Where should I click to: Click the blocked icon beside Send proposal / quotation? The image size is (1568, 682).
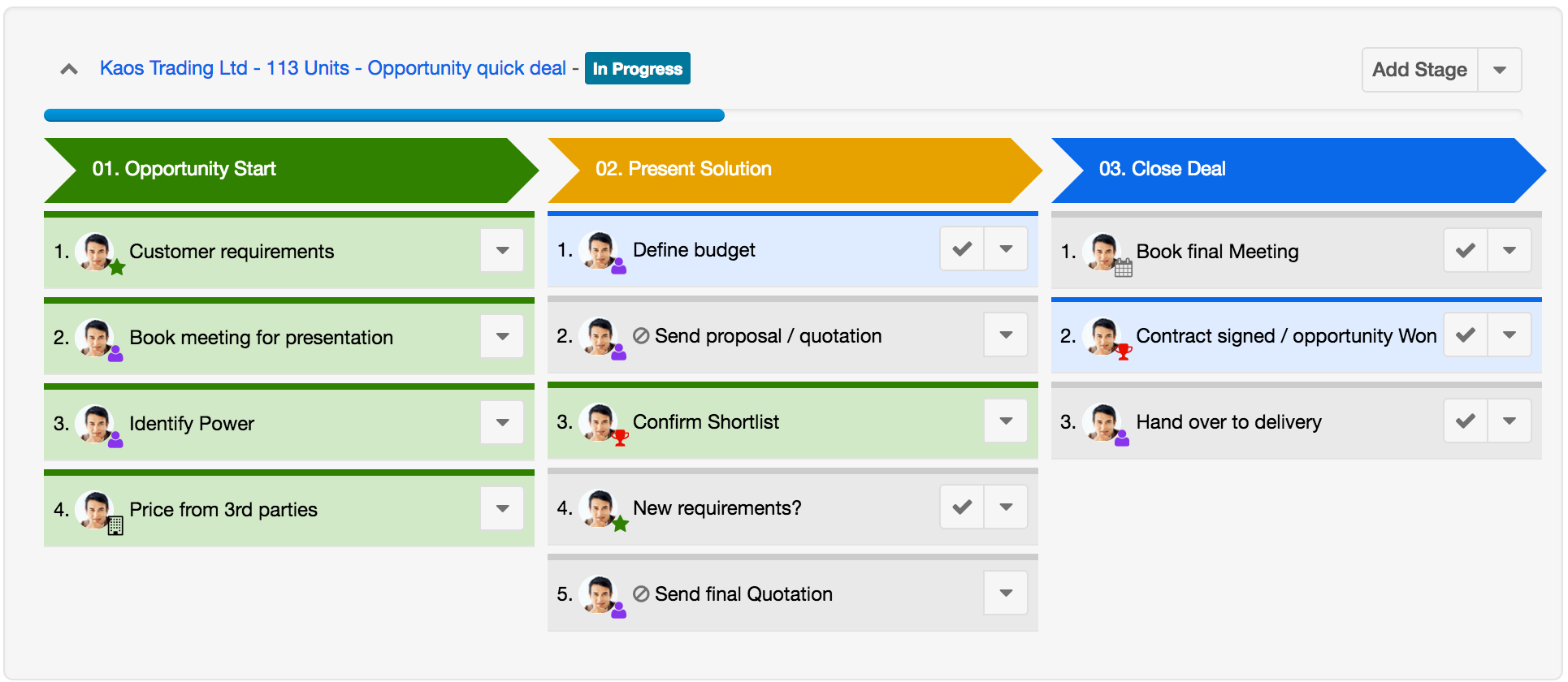point(641,336)
